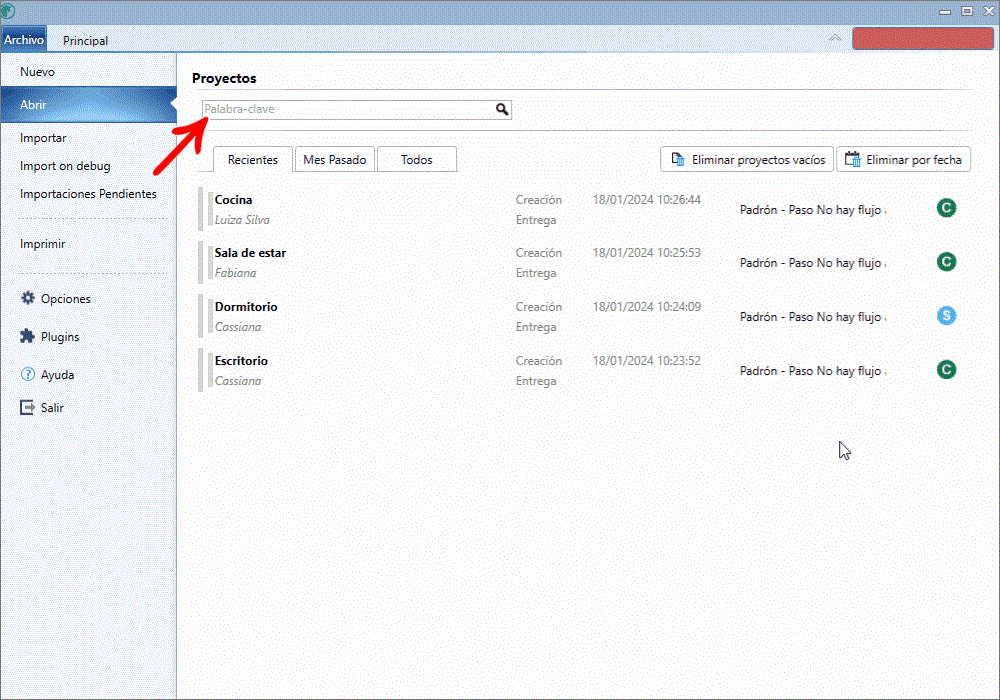Click Eliminar por fecha button
1000x700 pixels.
tap(904, 159)
